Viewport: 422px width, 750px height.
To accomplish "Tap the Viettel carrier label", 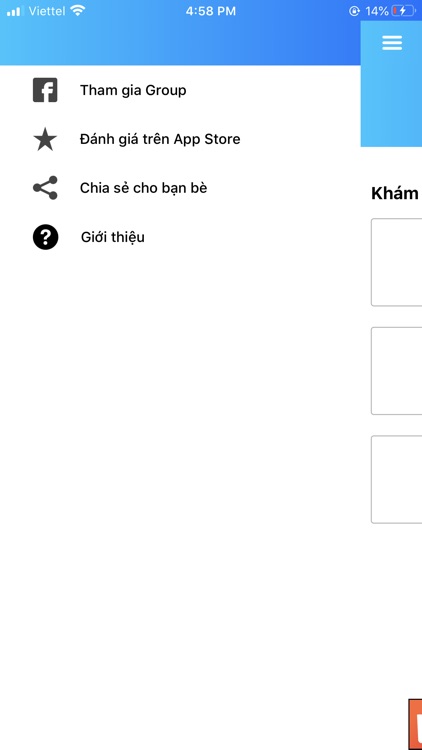I will point(47,11).
